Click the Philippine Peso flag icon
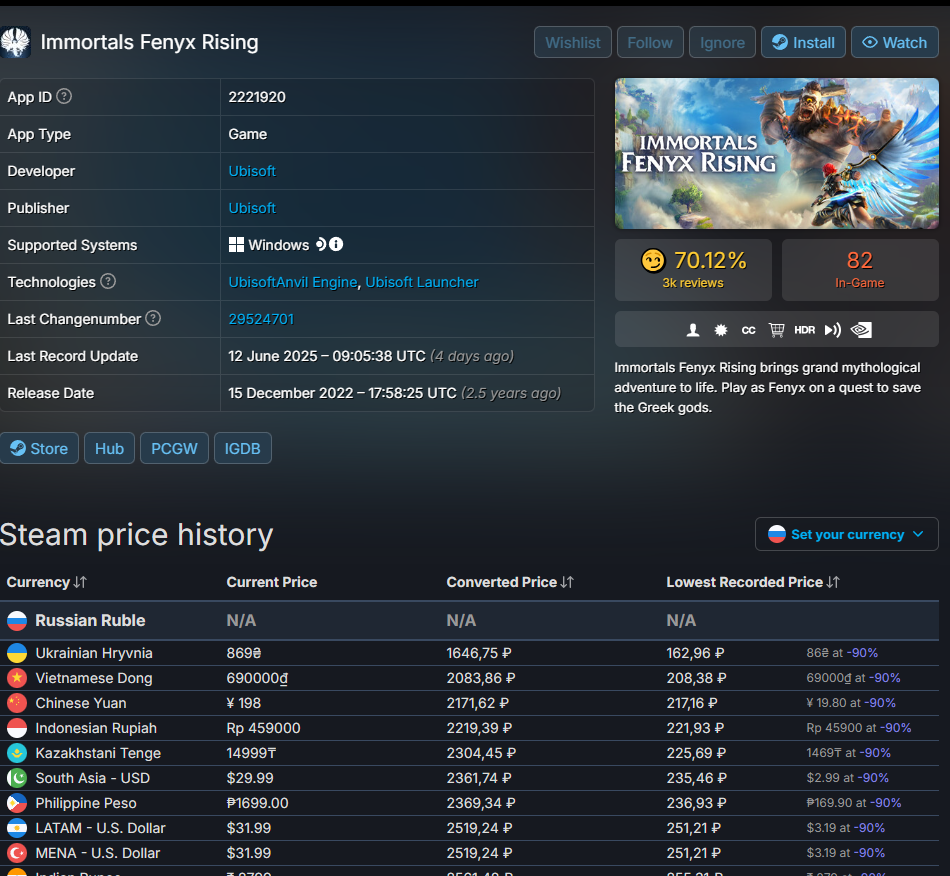The image size is (950, 876). [x=17, y=803]
